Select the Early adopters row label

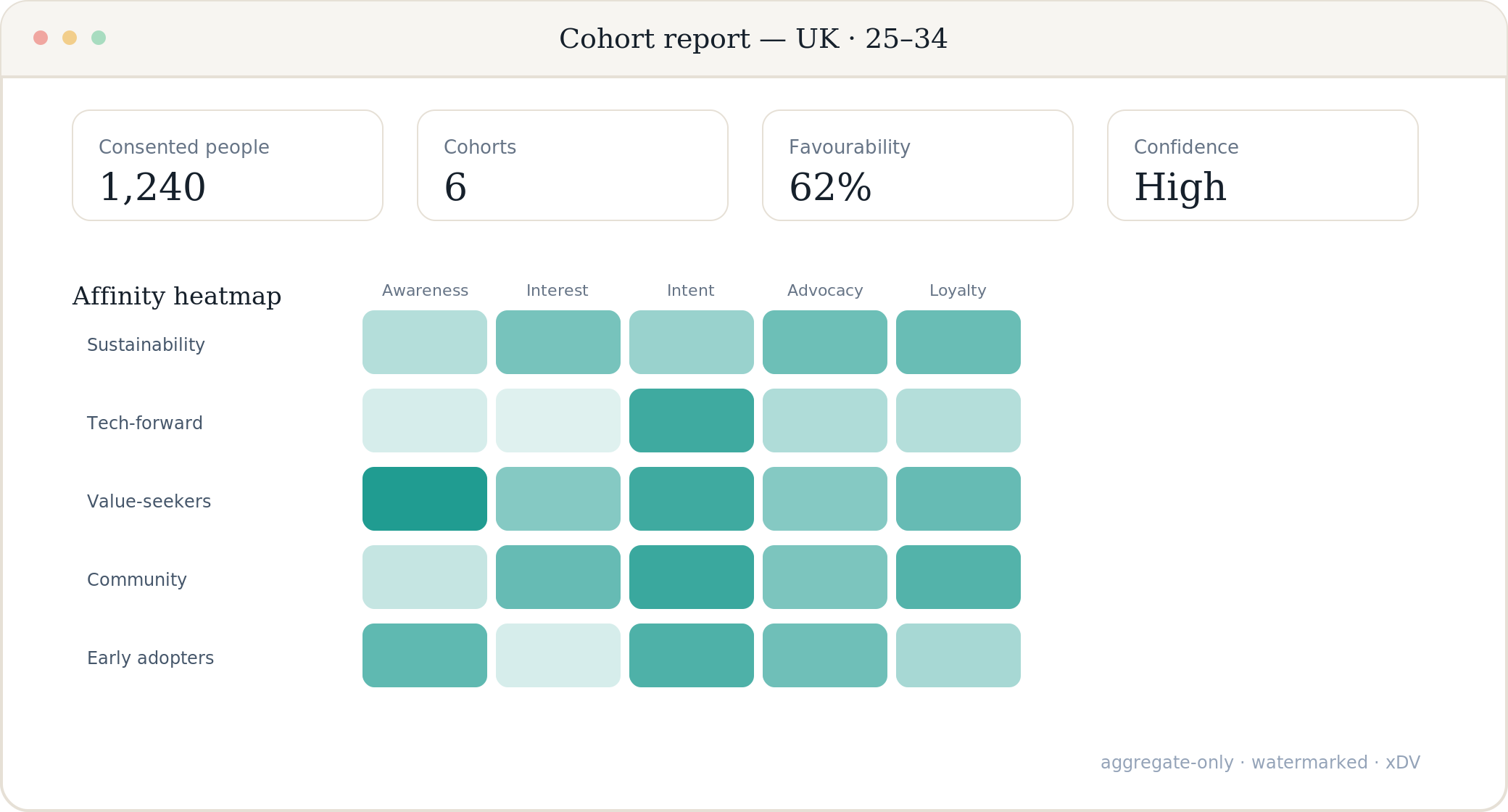151,658
